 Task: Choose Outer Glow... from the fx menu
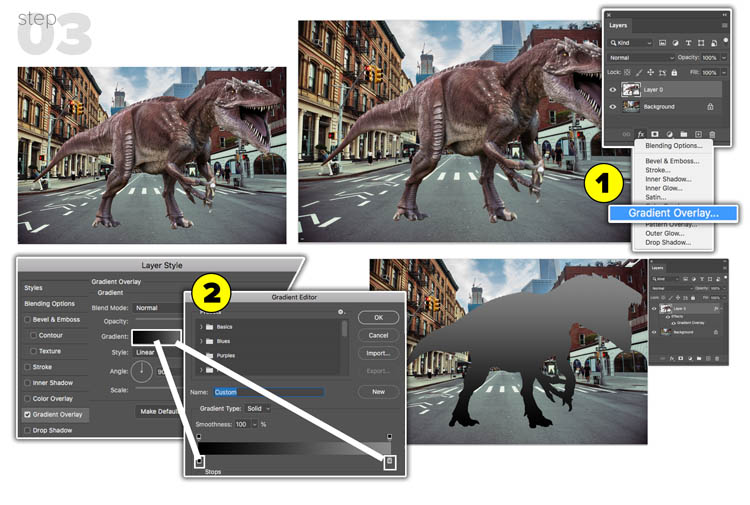pyautogui.click(x=664, y=233)
